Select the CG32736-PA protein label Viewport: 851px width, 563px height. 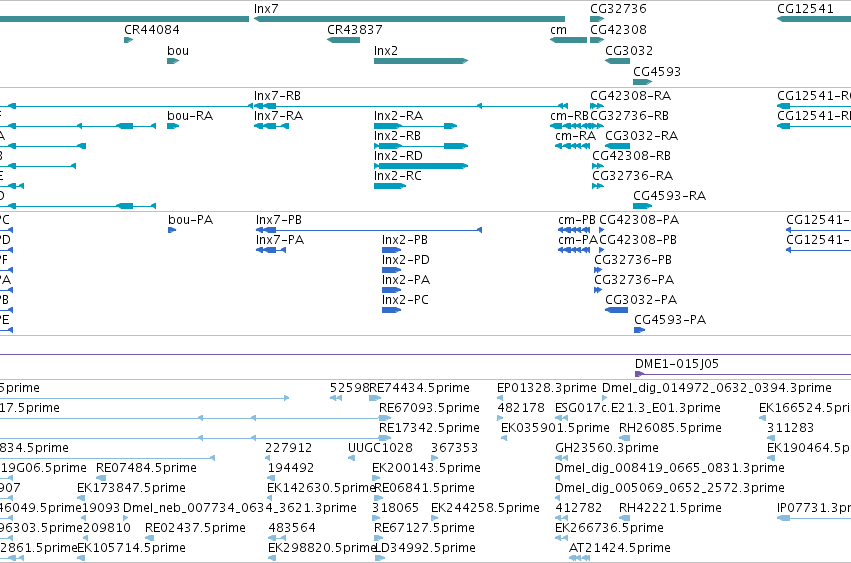pyautogui.click(x=634, y=280)
